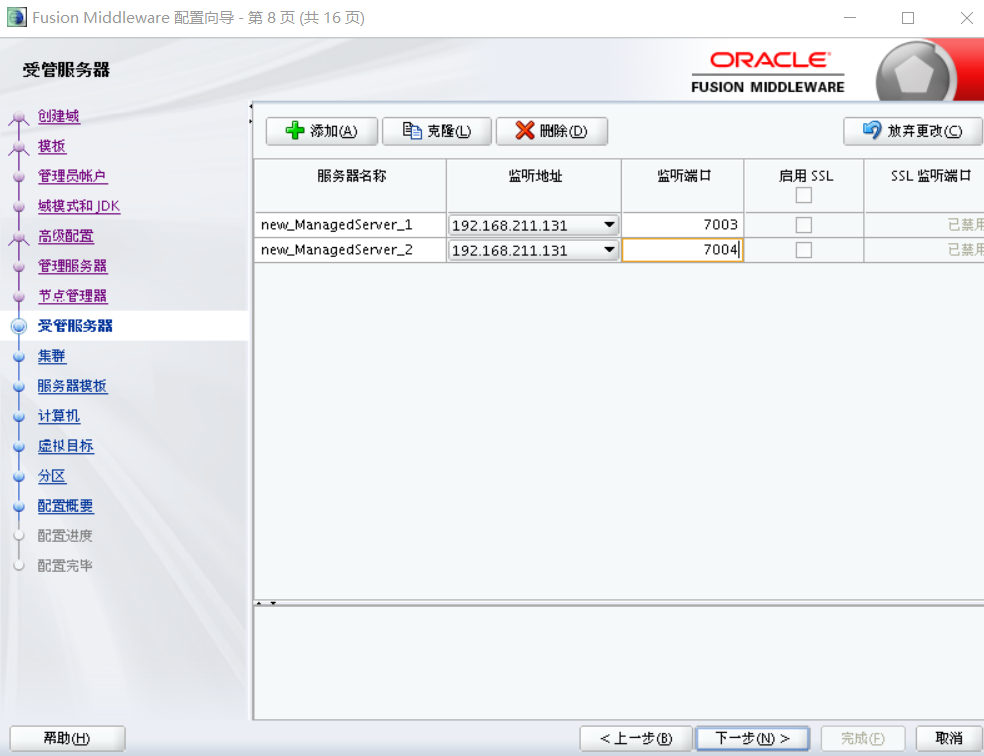Click the blue progress dot beside 受管服务器
Screen dimensions: 984x756
tap(20, 326)
